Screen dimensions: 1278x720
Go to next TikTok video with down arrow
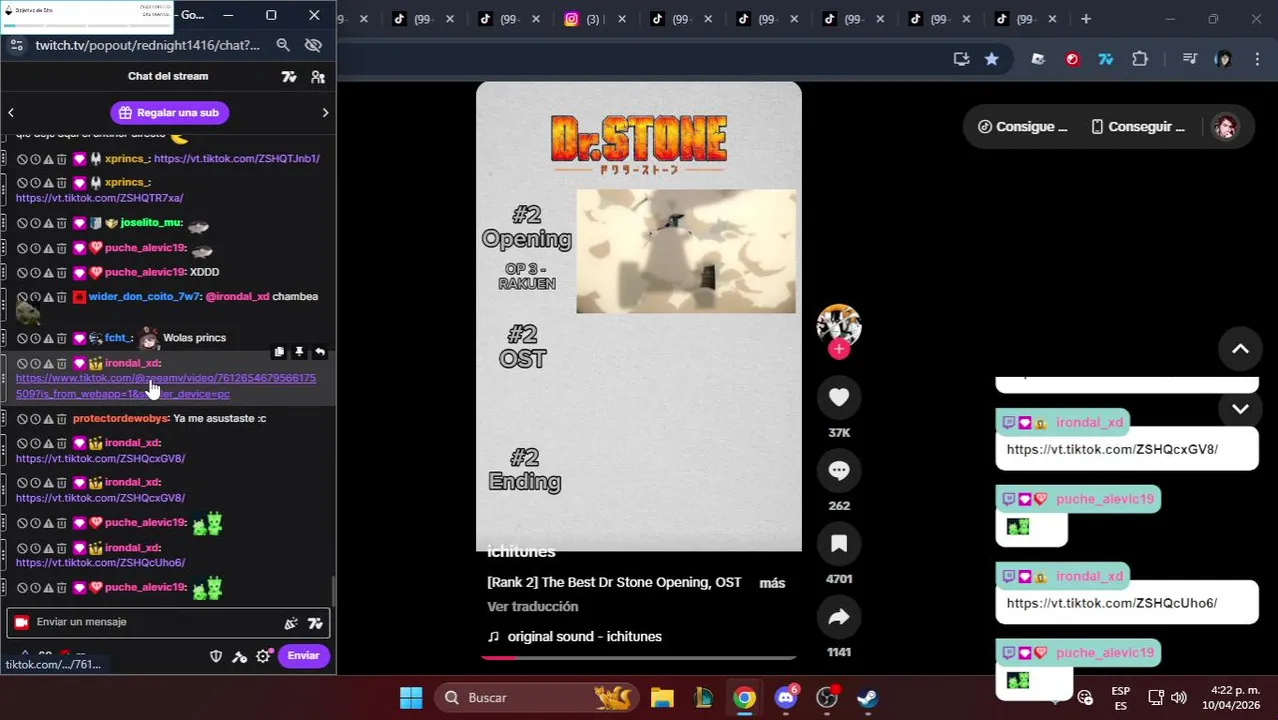click(1240, 409)
